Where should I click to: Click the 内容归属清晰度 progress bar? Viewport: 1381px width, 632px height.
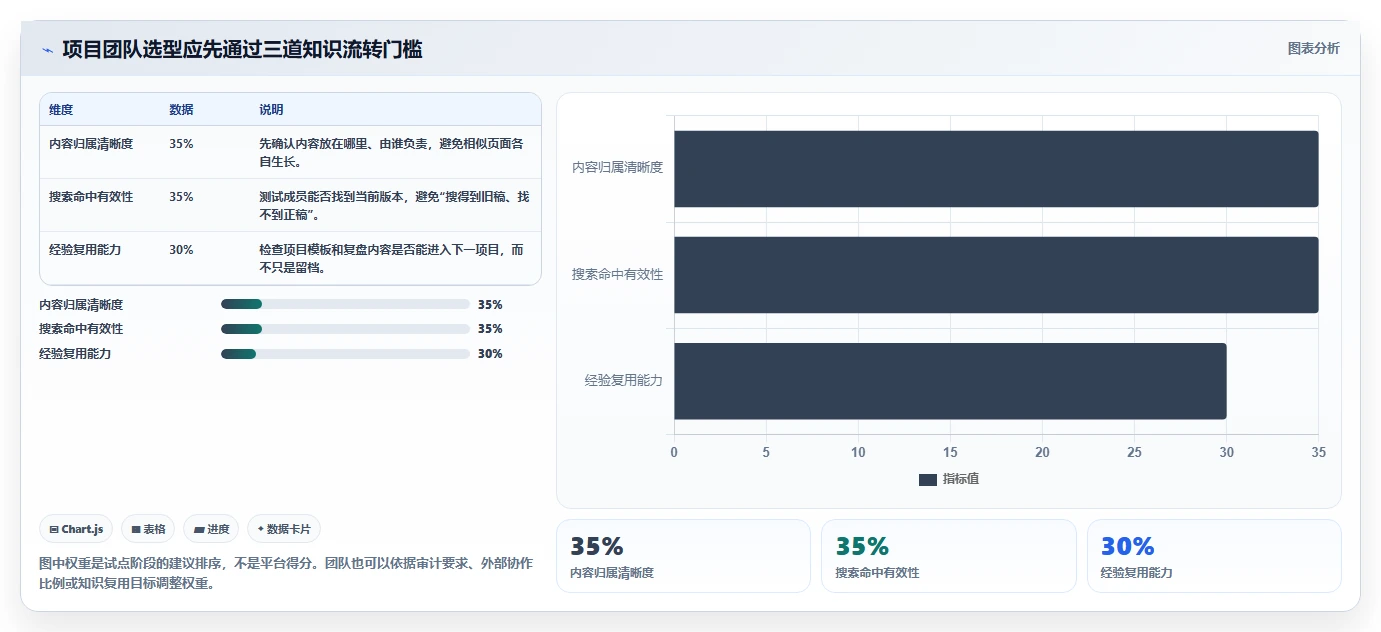(345, 304)
